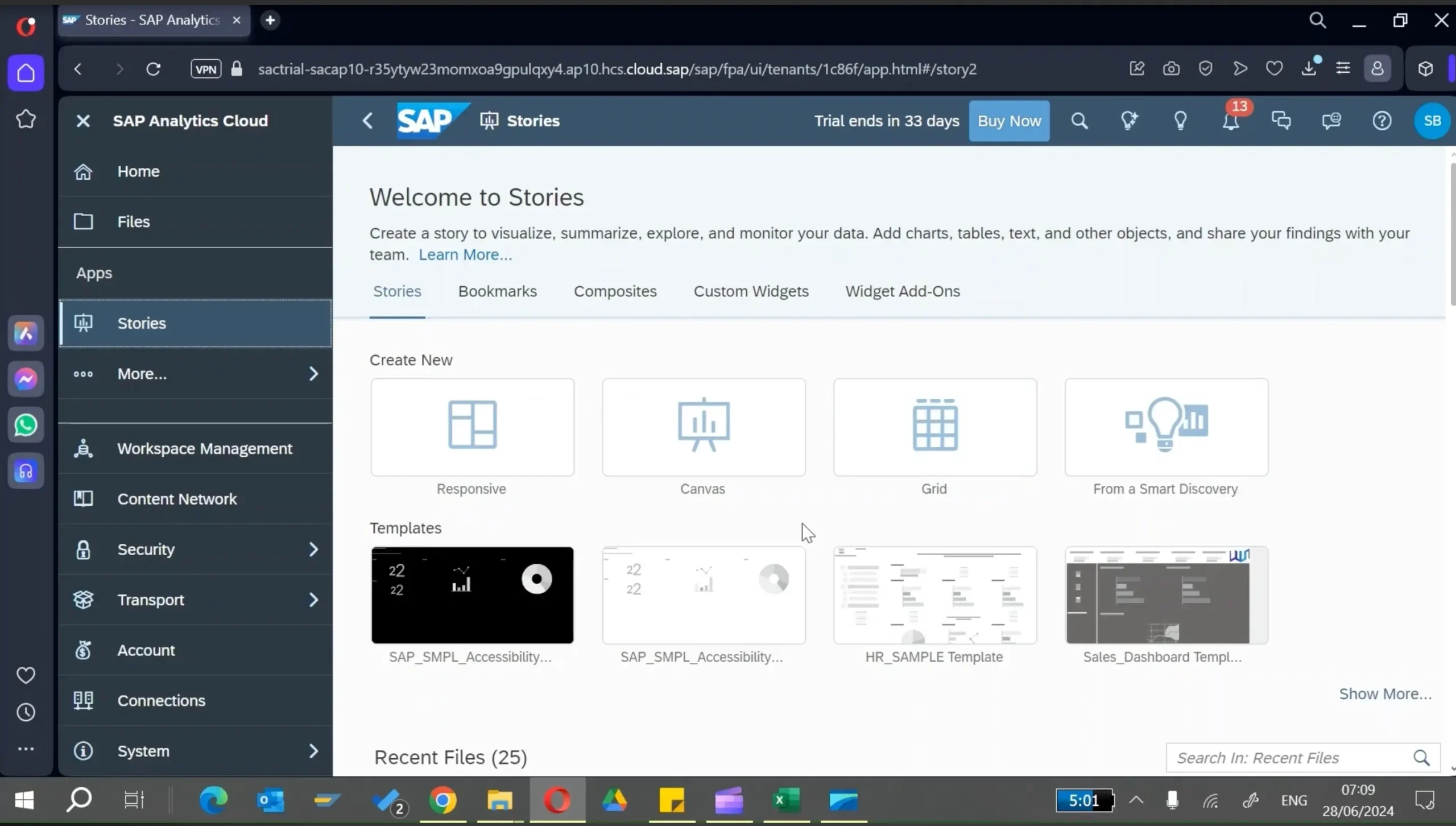
Task: Switch to the Composites tab
Action: point(615,291)
